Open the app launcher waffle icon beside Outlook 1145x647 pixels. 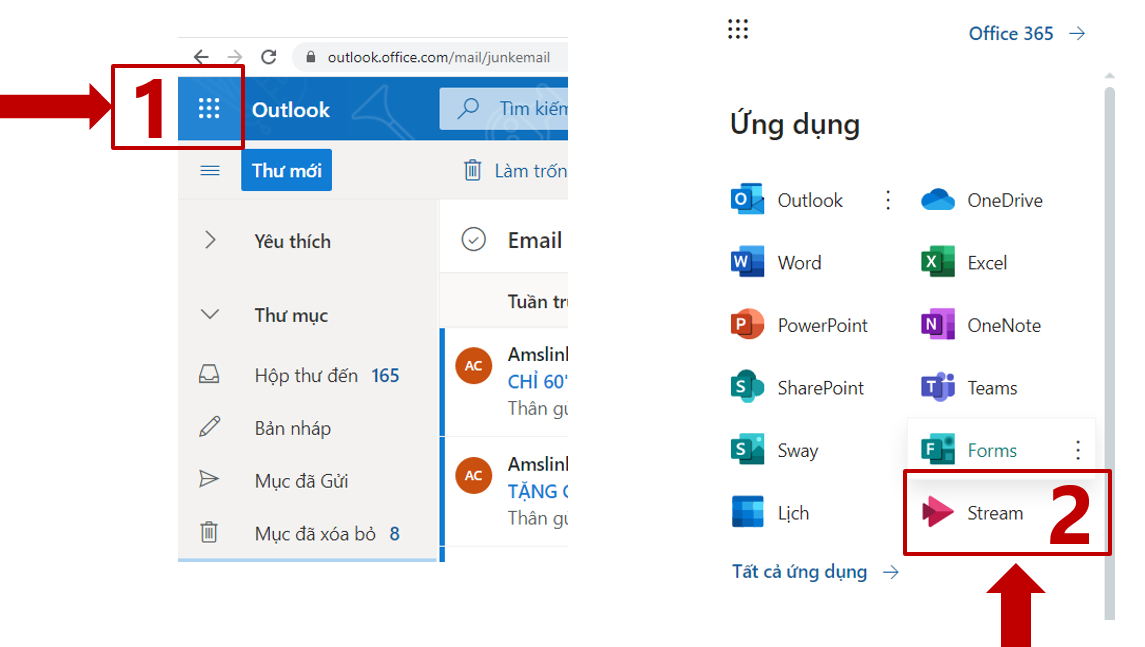point(209,109)
